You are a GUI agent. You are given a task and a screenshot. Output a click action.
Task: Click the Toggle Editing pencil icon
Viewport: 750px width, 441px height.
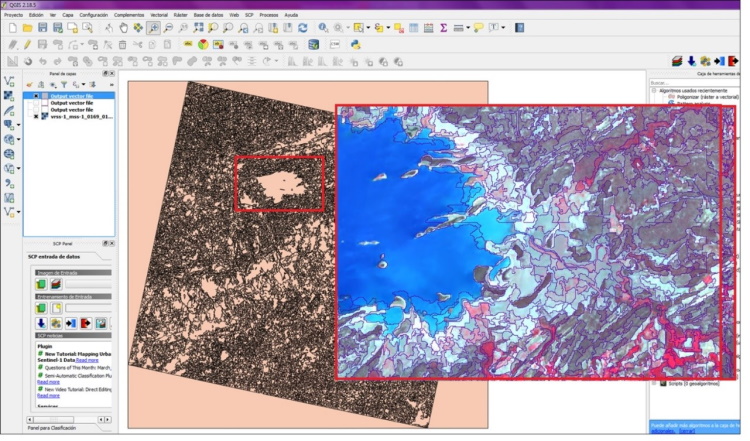(27, 44)
